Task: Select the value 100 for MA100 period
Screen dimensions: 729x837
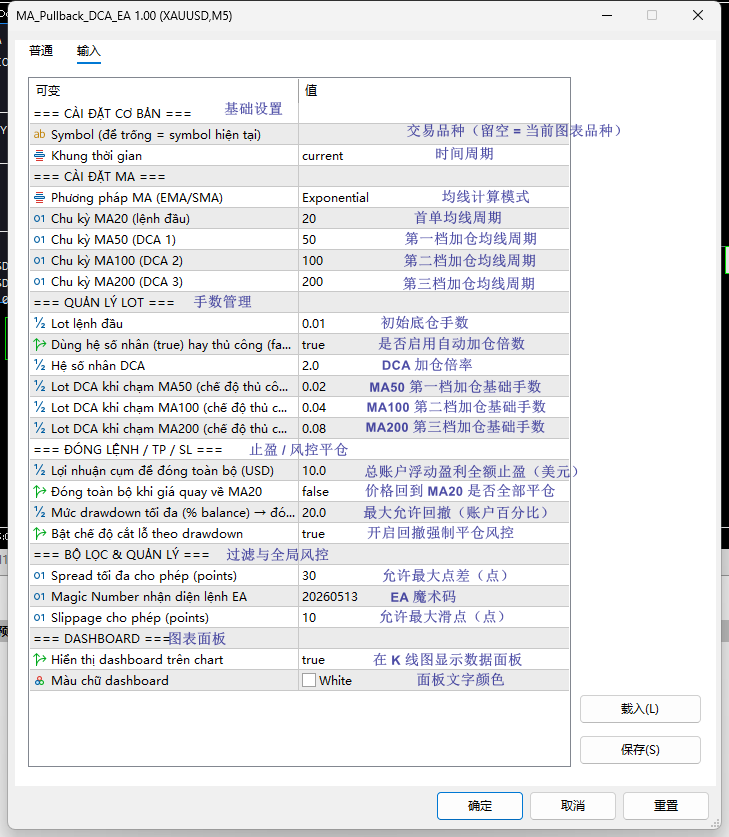Action: point(313,261)
